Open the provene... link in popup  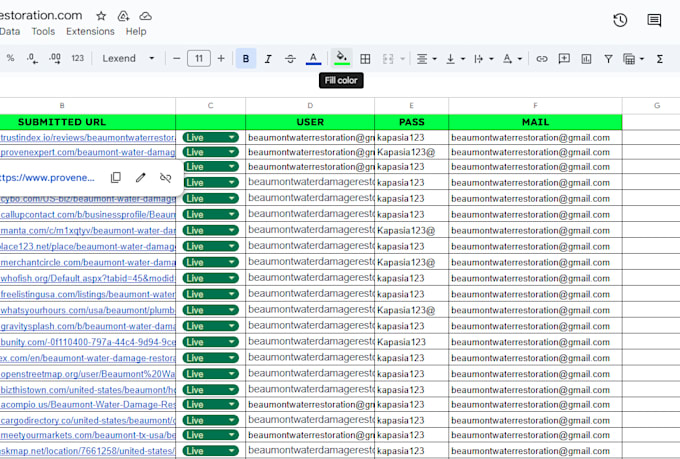(47, 177)
